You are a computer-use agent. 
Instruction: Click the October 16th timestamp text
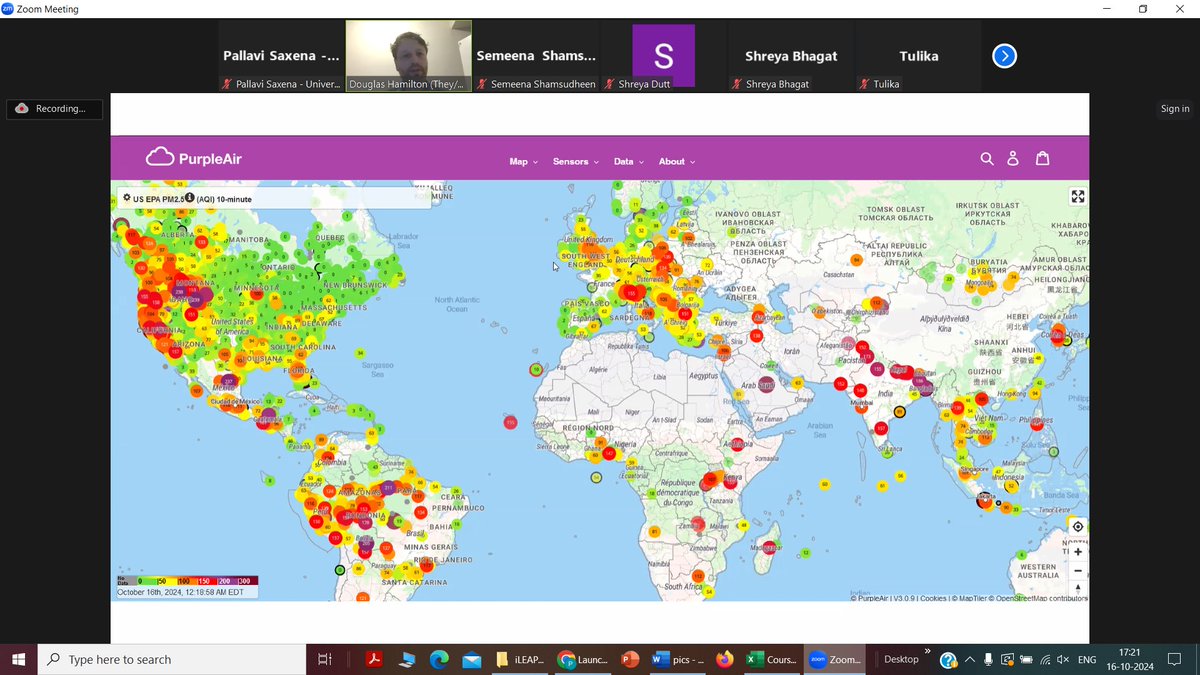(x=181, y=592)
